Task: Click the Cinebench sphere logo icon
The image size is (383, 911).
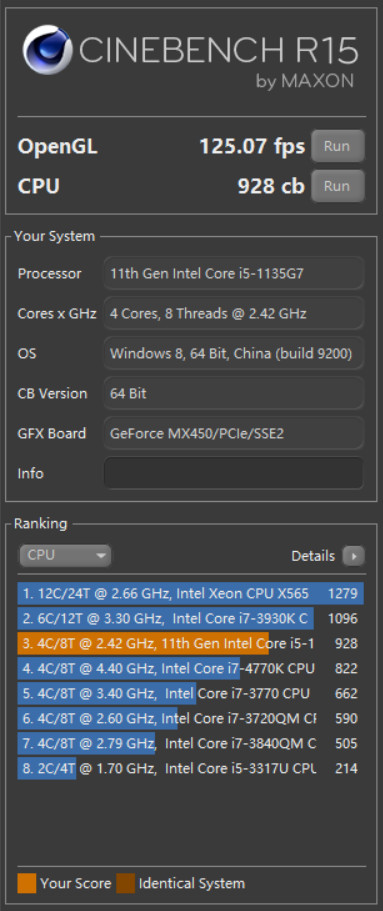Action: [46, 50]
